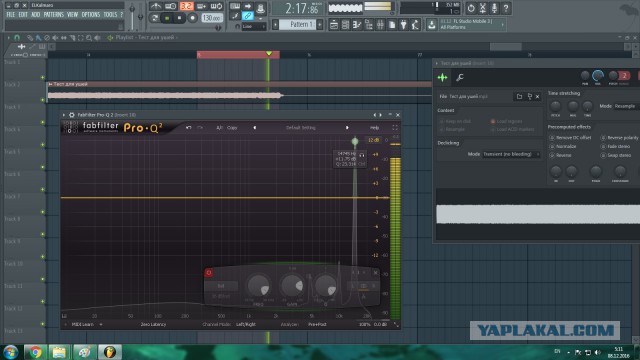Click the Pro-Q 2 Help button
This screenshot has width=640, height=360.
click(374, 128)
